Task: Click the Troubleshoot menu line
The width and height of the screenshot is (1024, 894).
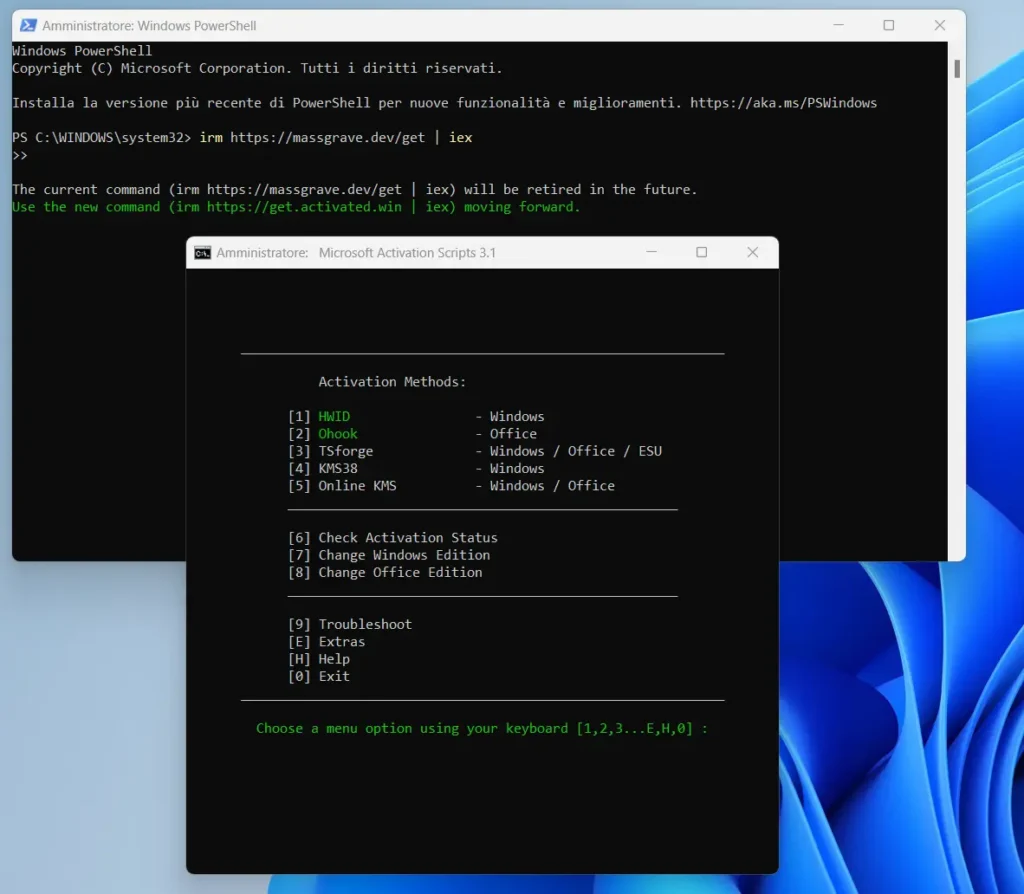Action: pos(350,624)
